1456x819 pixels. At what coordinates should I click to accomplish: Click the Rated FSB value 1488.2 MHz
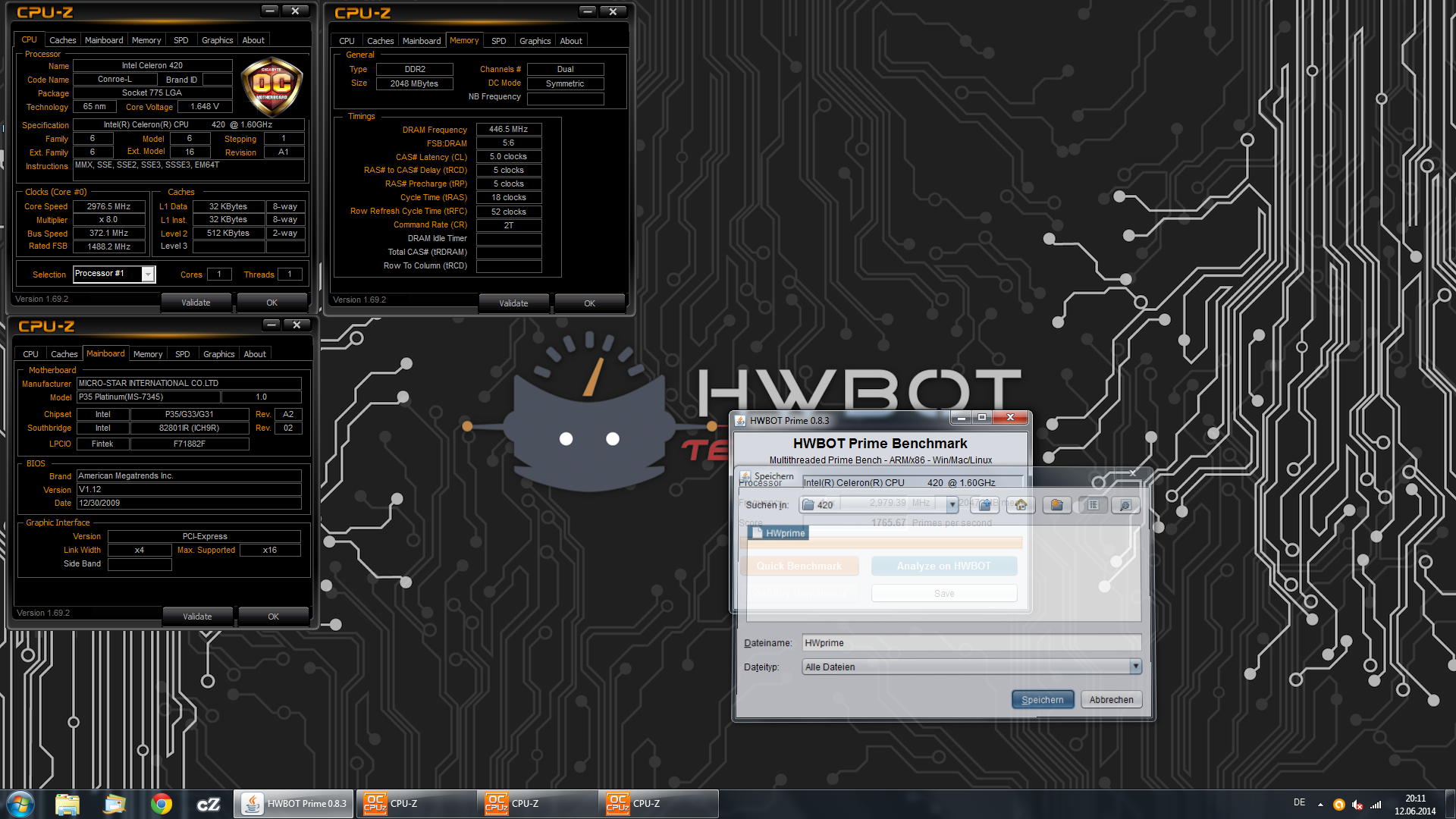coord(108,247)
